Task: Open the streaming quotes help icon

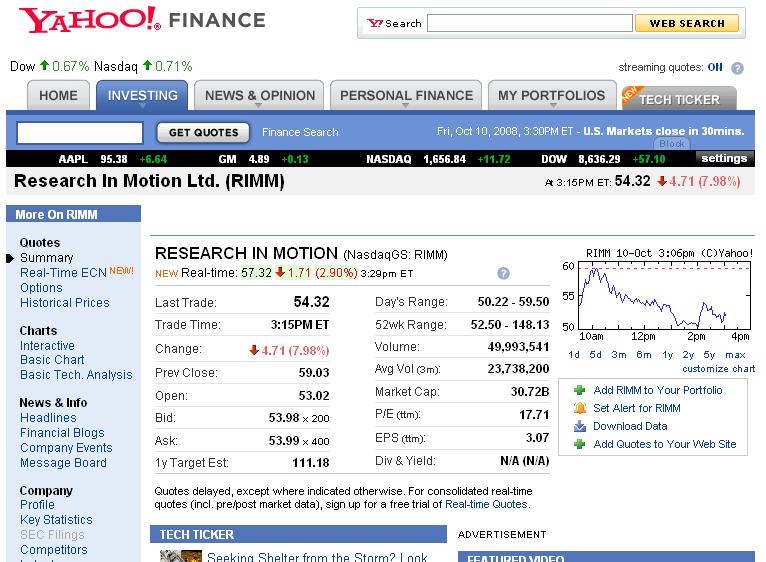Action: [x=737, y=68]
